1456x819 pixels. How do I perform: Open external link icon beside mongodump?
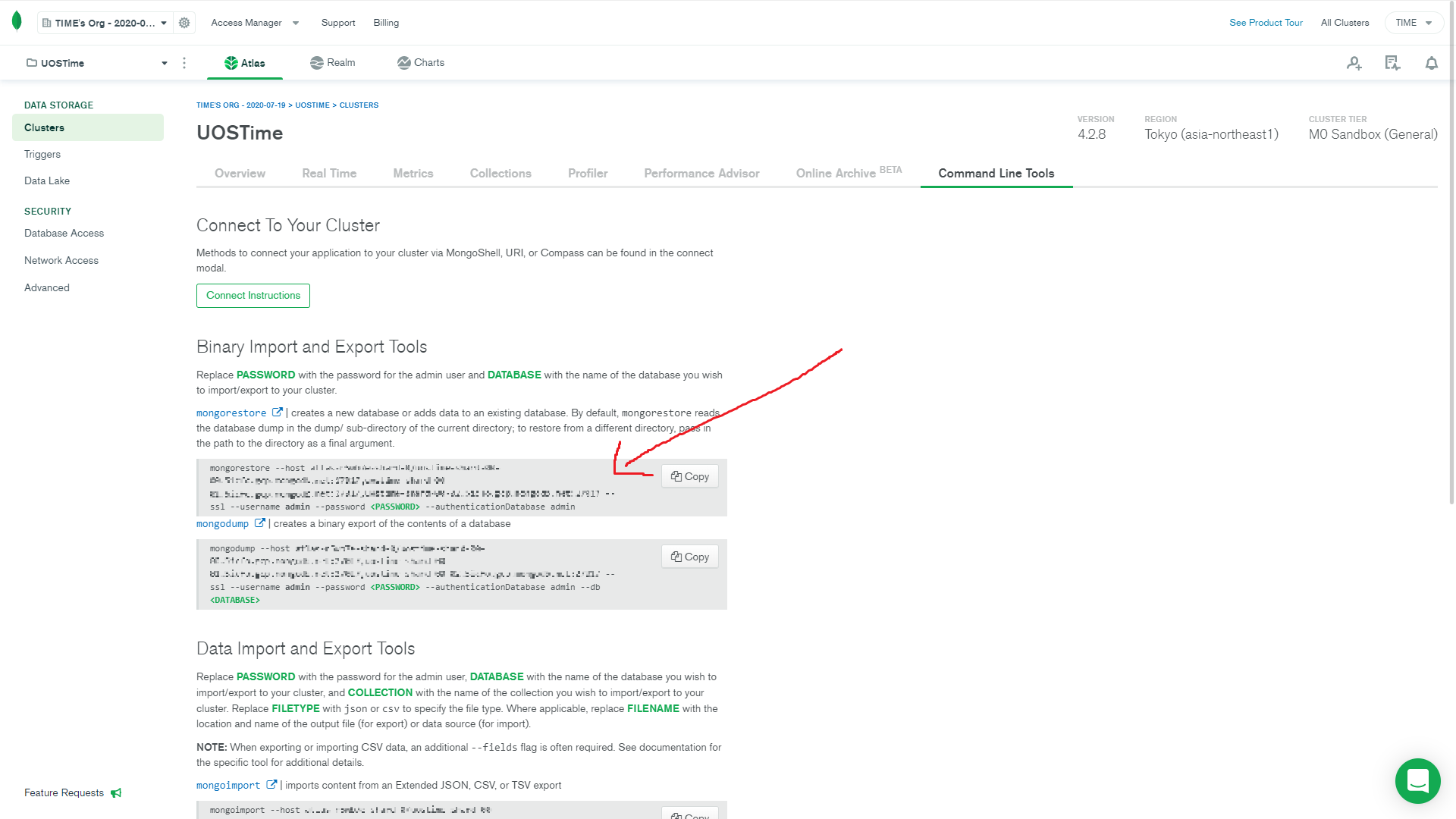(260, 523)
